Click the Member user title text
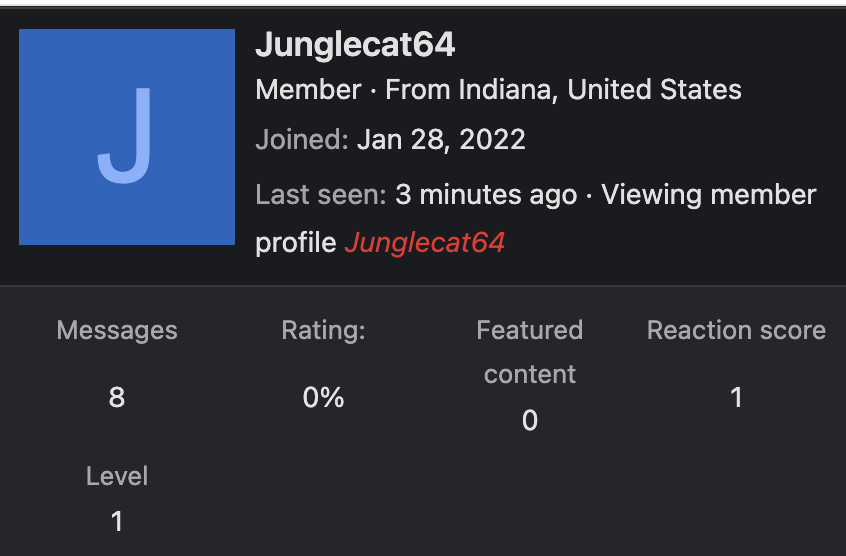The height and width of the screenshot is (556, 846). [x=308, y=90]
